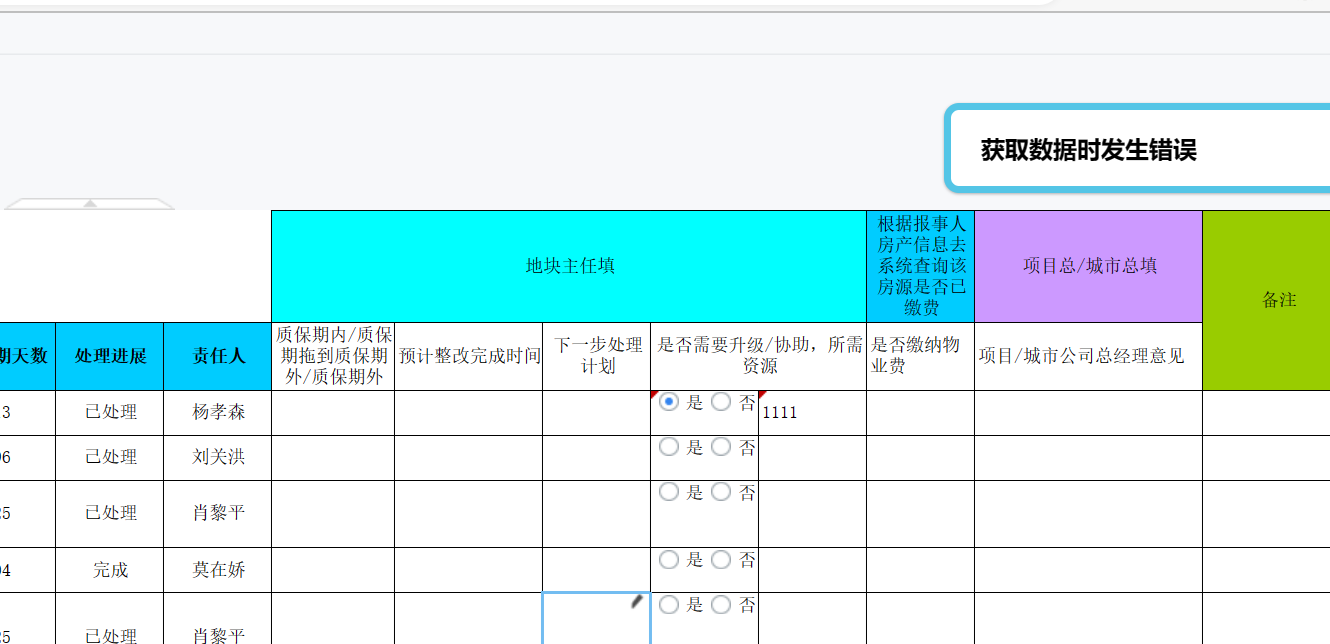1330x644 pixels.
Task: Click 总经理意见 cell in 杨孝森 row
Action: tap(1088, 413)
